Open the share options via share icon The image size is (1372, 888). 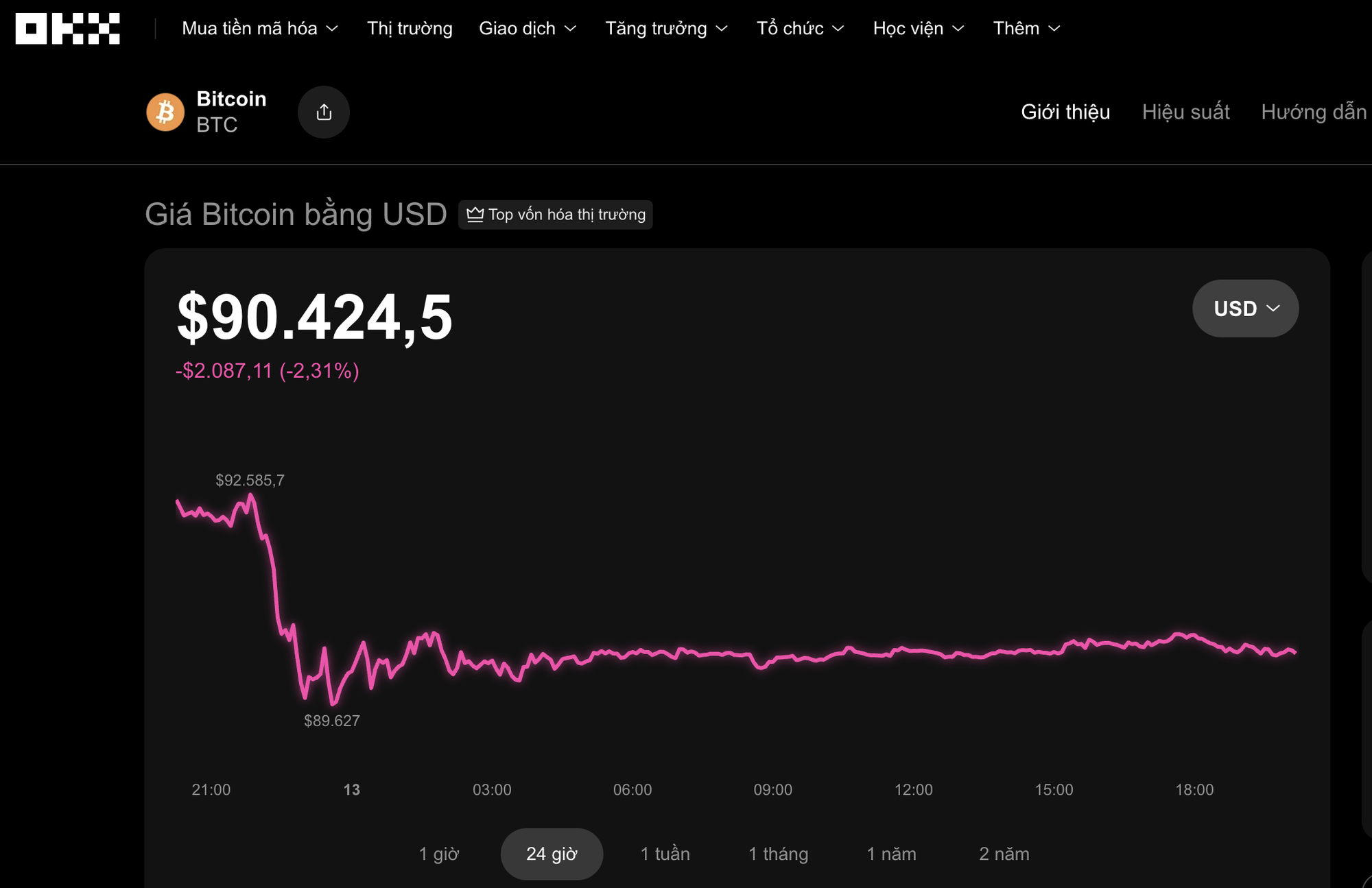click(324, 111)
